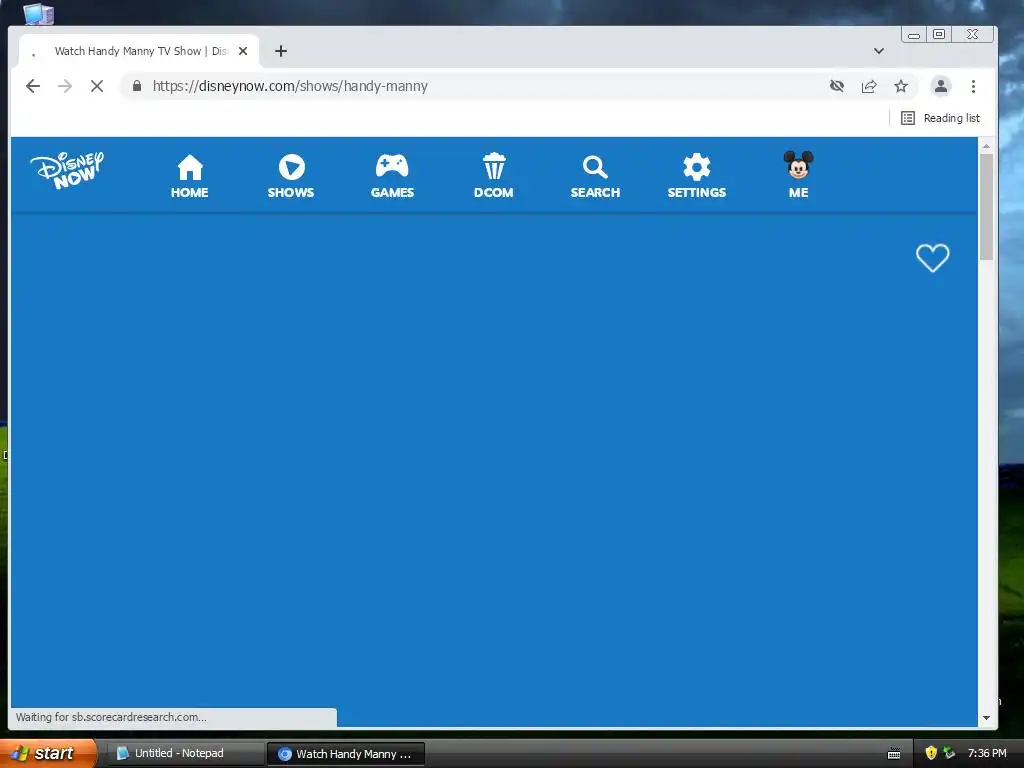Open the SHOWS section

[x=291, y=176]
